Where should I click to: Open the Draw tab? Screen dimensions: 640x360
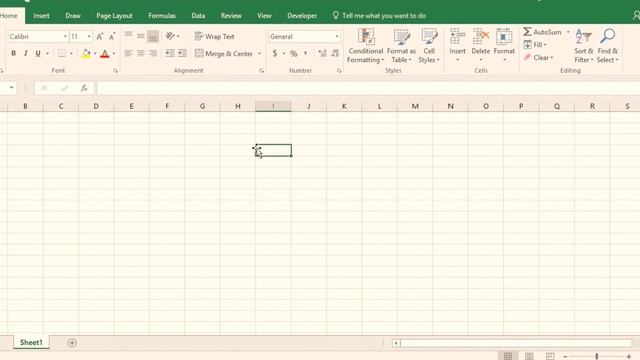[73, 16]
